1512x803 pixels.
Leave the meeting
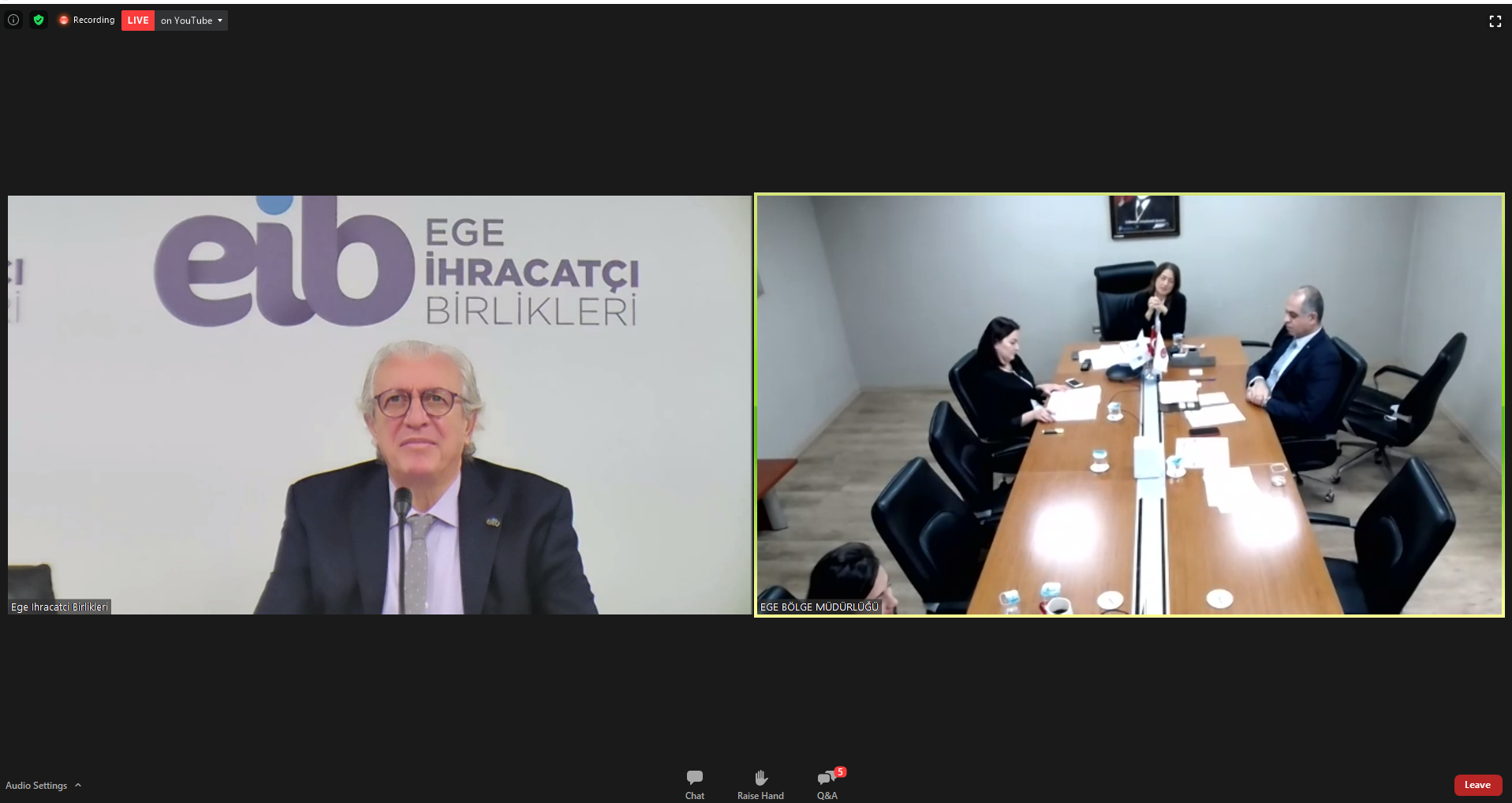tap(1477, 785)
